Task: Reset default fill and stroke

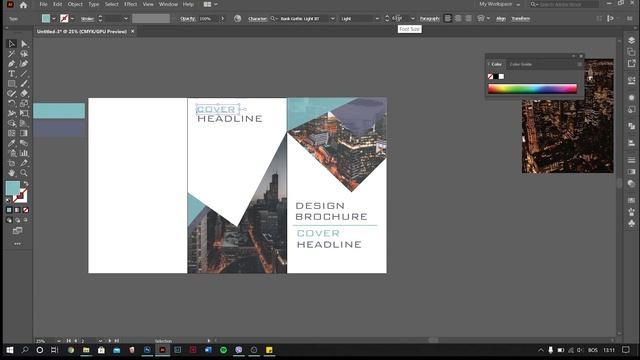Action: tap(8, 200)
